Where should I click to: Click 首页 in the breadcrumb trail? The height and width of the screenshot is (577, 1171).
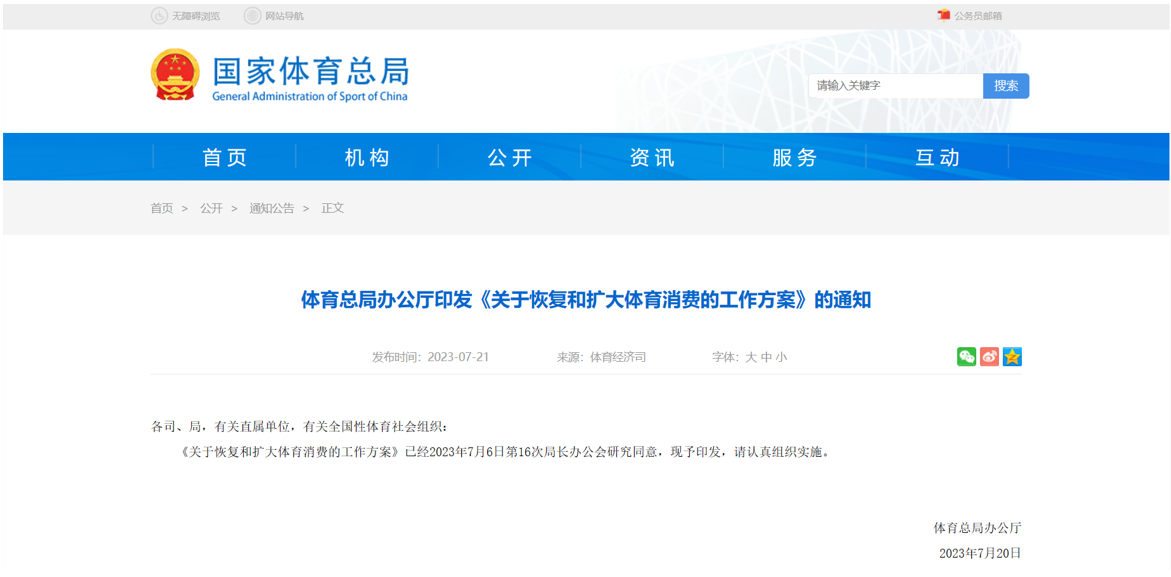pos(162,208)
